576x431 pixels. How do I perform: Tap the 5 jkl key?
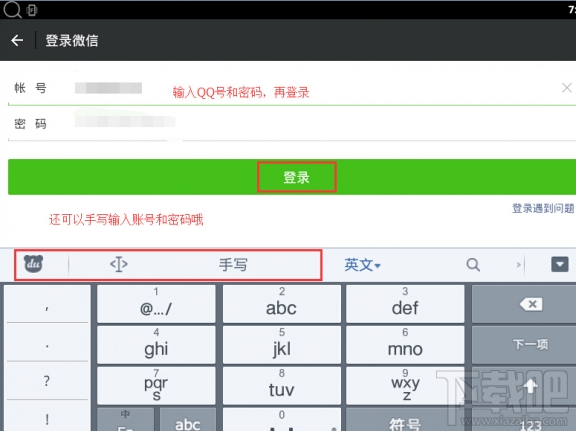282,345
